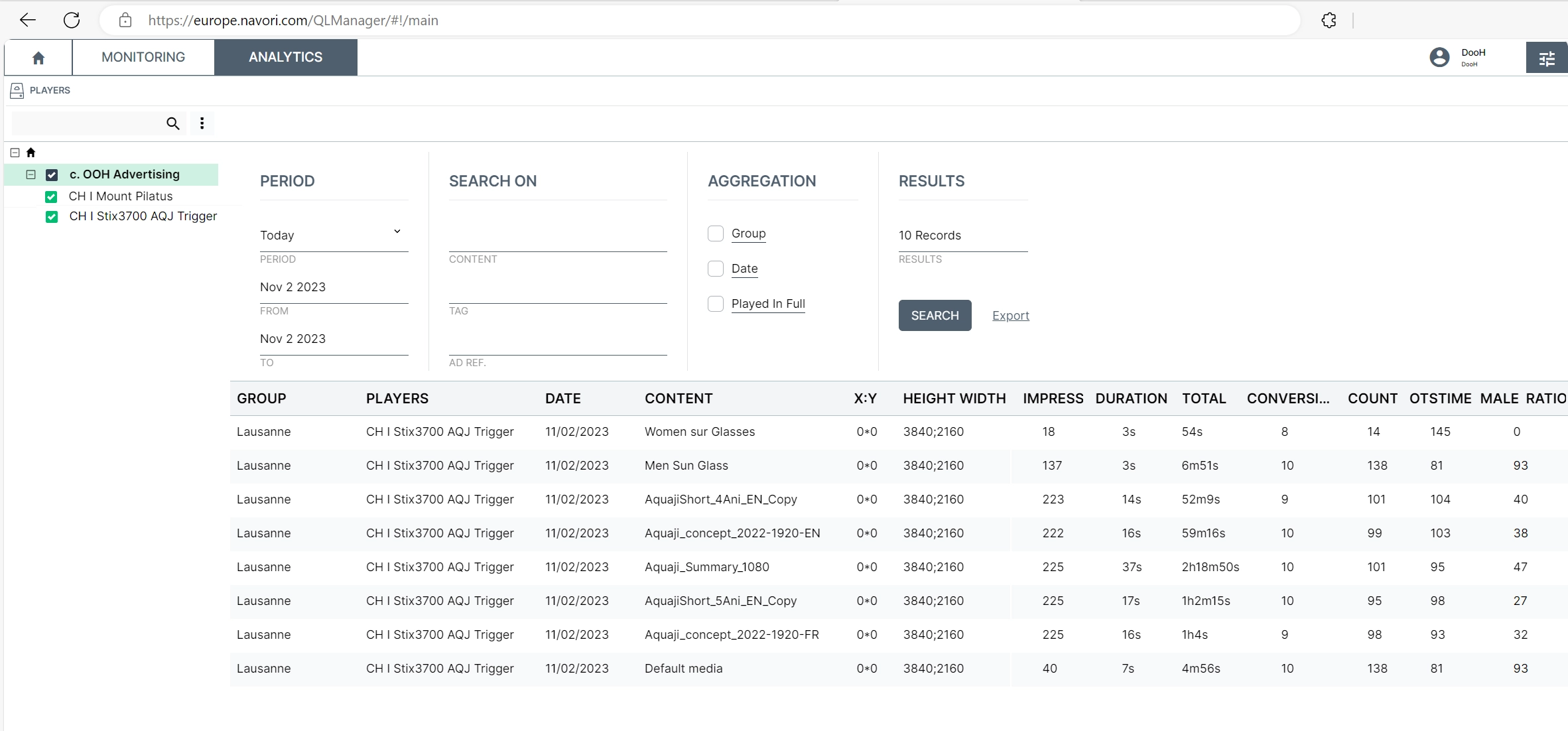This screenshot has width=1568, height=731.
Task: Sort by the CONTENT column header
Action: coord(679,399)
